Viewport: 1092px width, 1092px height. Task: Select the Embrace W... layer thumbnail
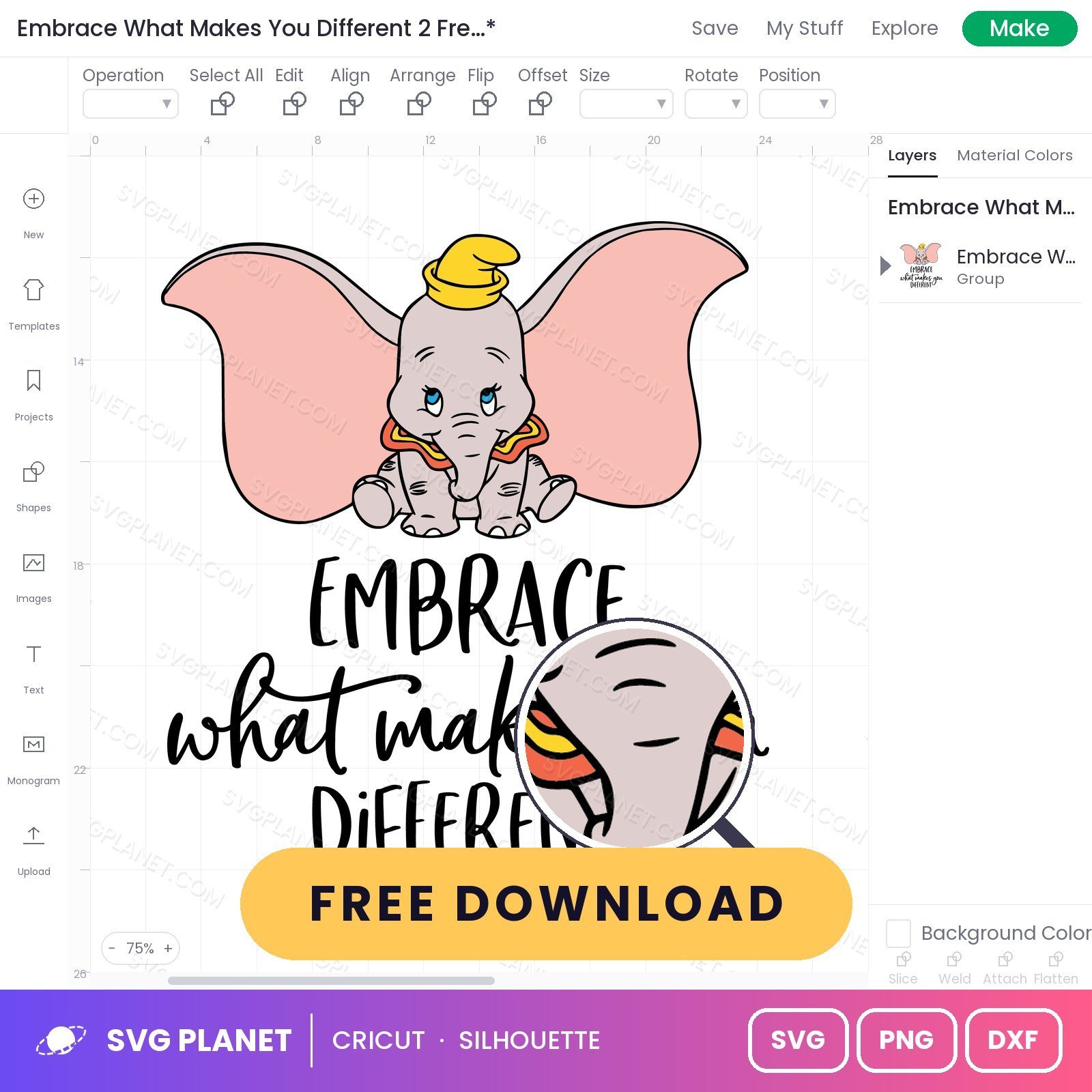coord(921,265)
